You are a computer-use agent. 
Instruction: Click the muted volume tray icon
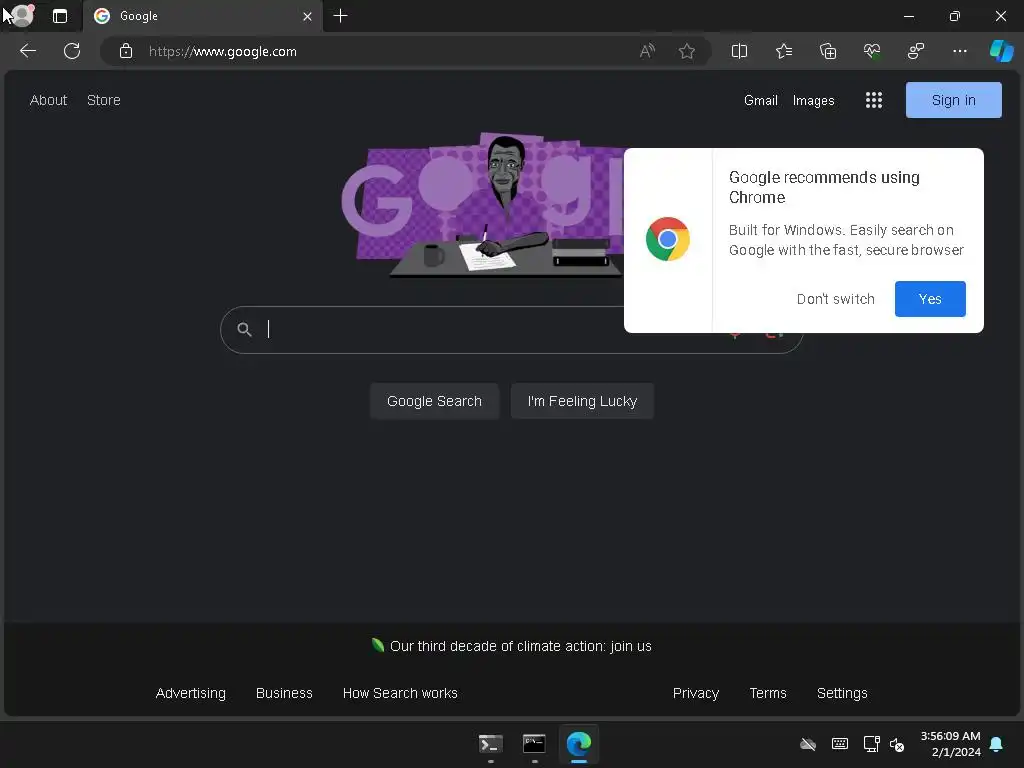897,744
